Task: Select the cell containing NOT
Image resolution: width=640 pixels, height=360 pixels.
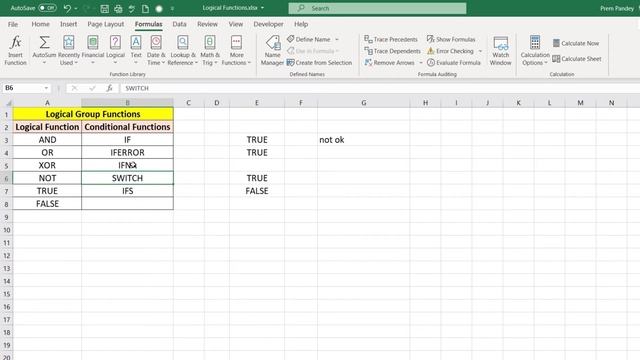Action: coord(47,178)
